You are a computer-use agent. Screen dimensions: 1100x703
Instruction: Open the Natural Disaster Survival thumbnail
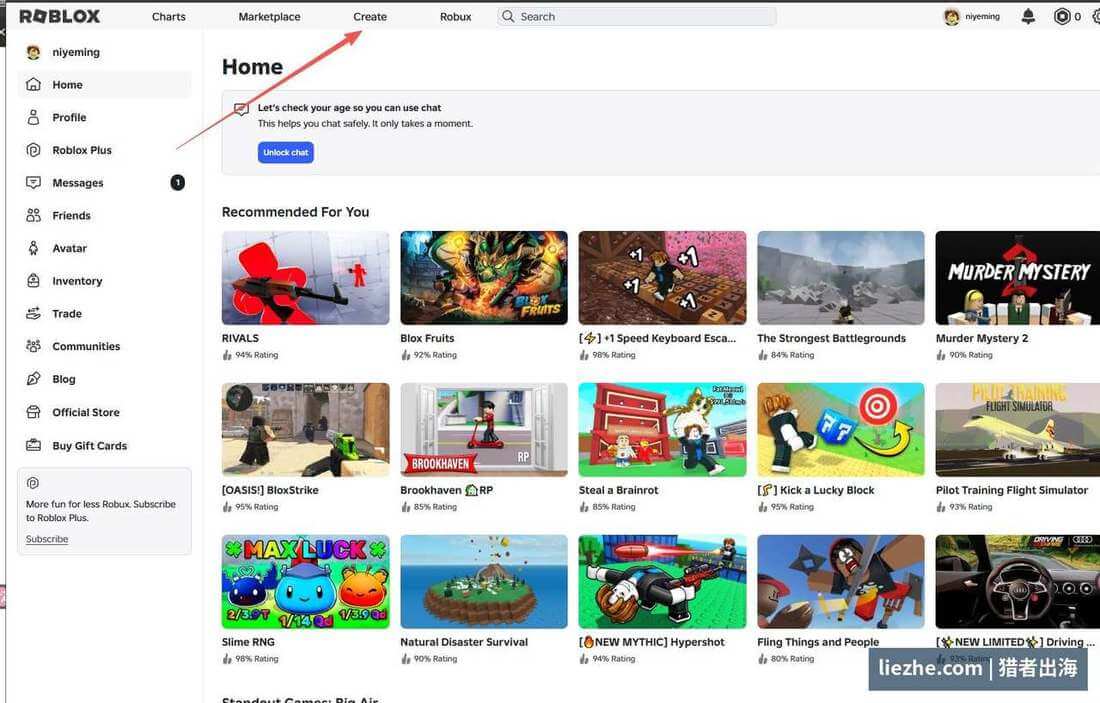484,582
